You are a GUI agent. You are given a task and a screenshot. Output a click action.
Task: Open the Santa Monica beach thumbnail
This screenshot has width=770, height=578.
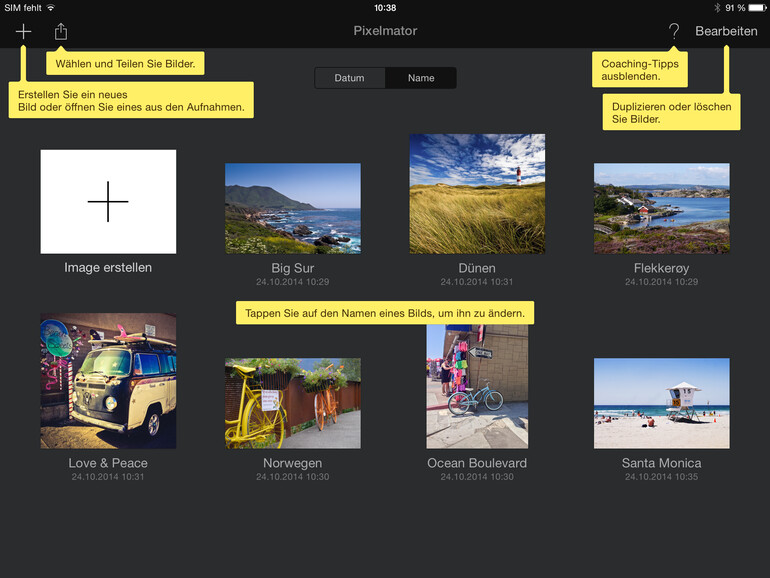coord(661,403)
